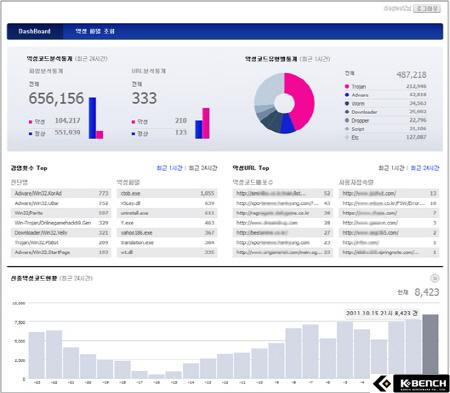The image size is (450, 393).
Task: Open the first distribution URL row with count 52
Action: point(283,193)
